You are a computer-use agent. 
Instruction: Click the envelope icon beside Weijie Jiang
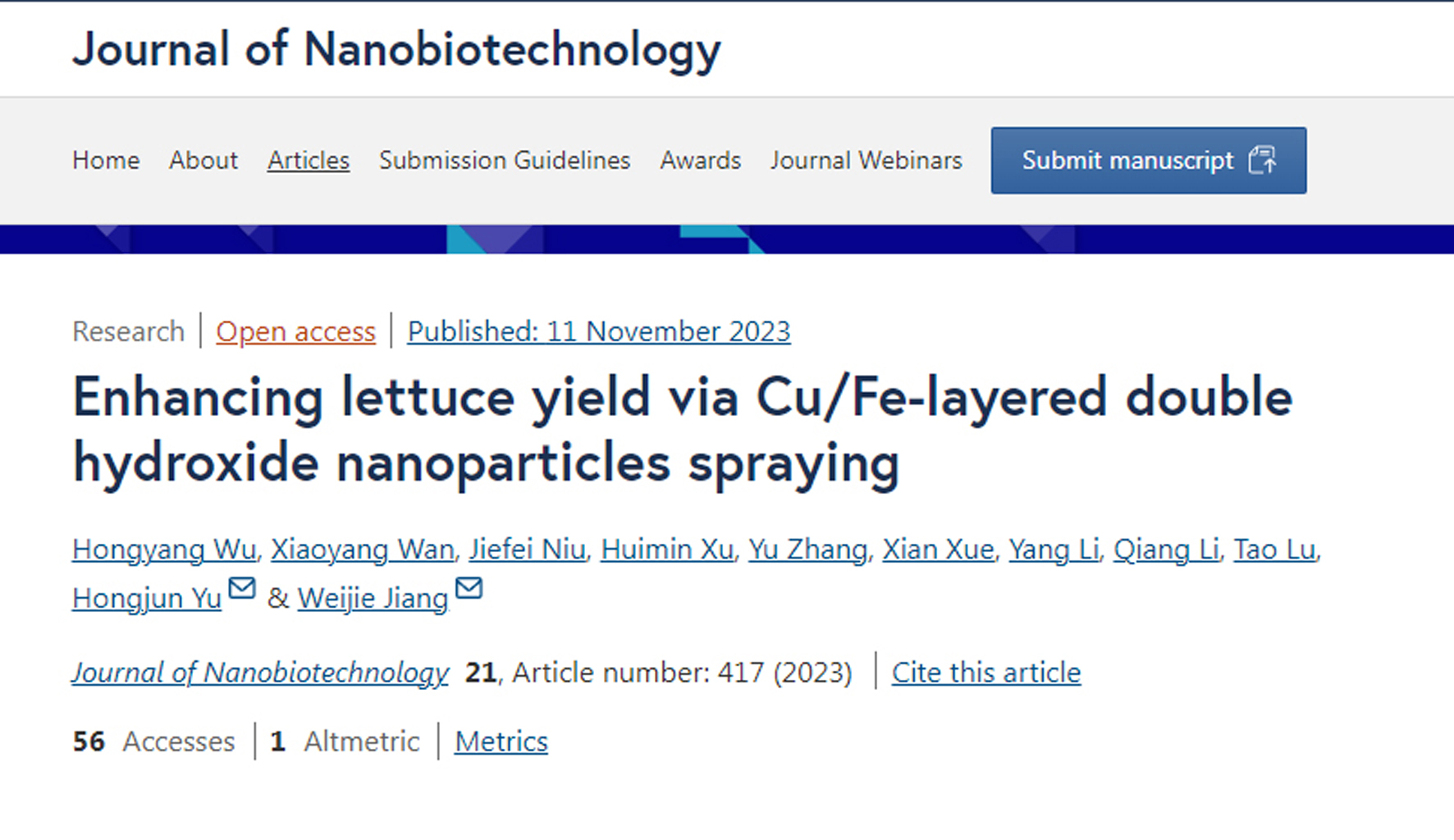[x=469, y=588]
